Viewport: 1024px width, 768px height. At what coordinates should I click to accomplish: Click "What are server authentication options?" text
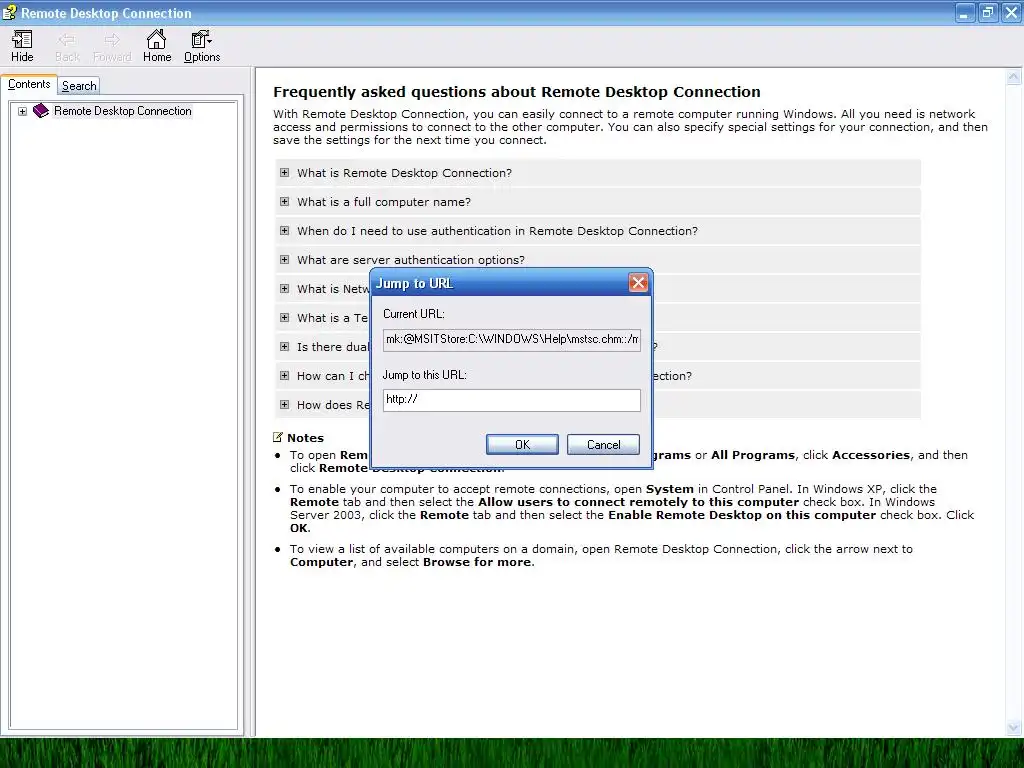(x=411, y=260)
